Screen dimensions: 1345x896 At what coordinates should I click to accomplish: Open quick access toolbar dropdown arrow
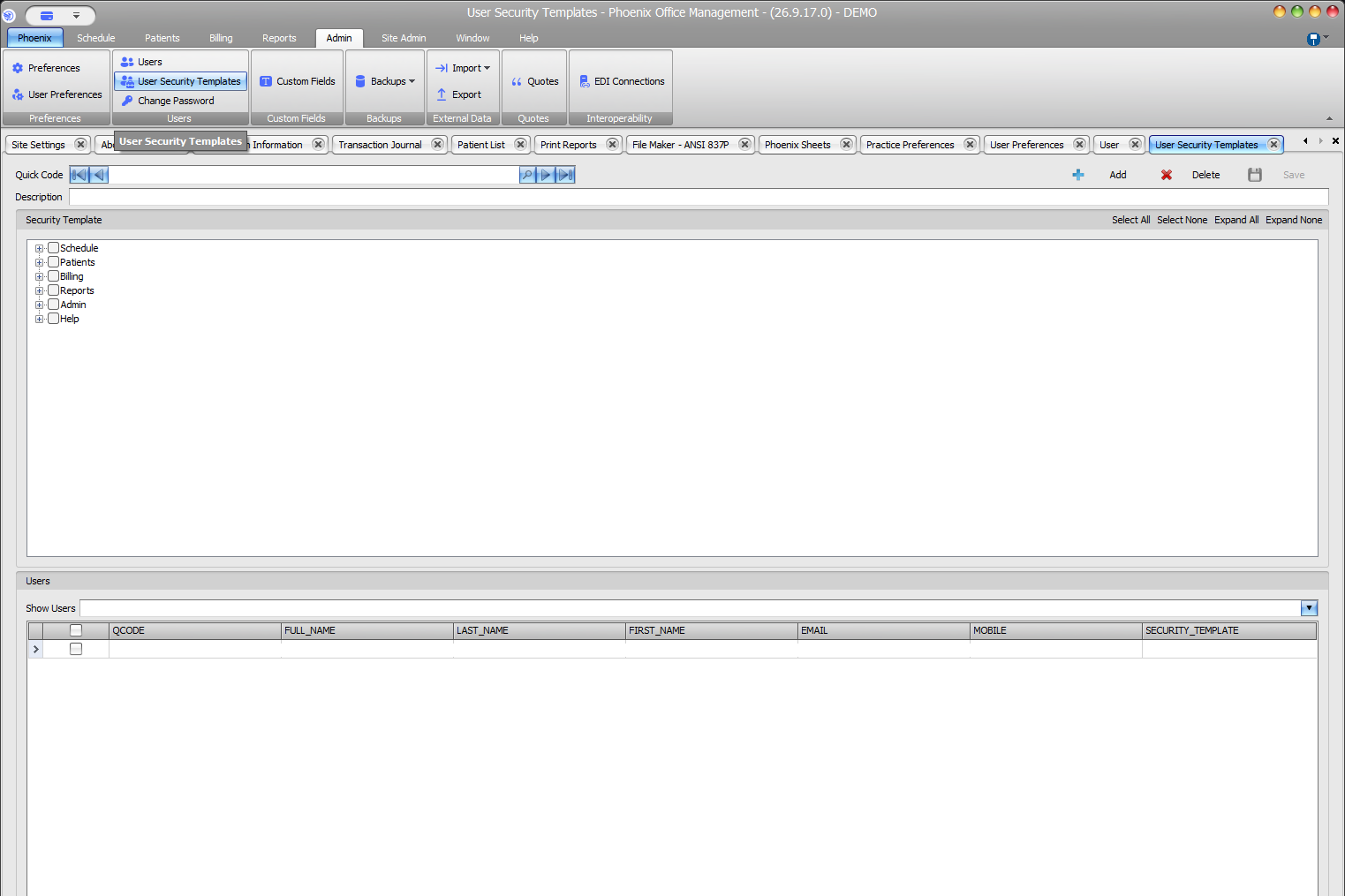click(76, 16)
